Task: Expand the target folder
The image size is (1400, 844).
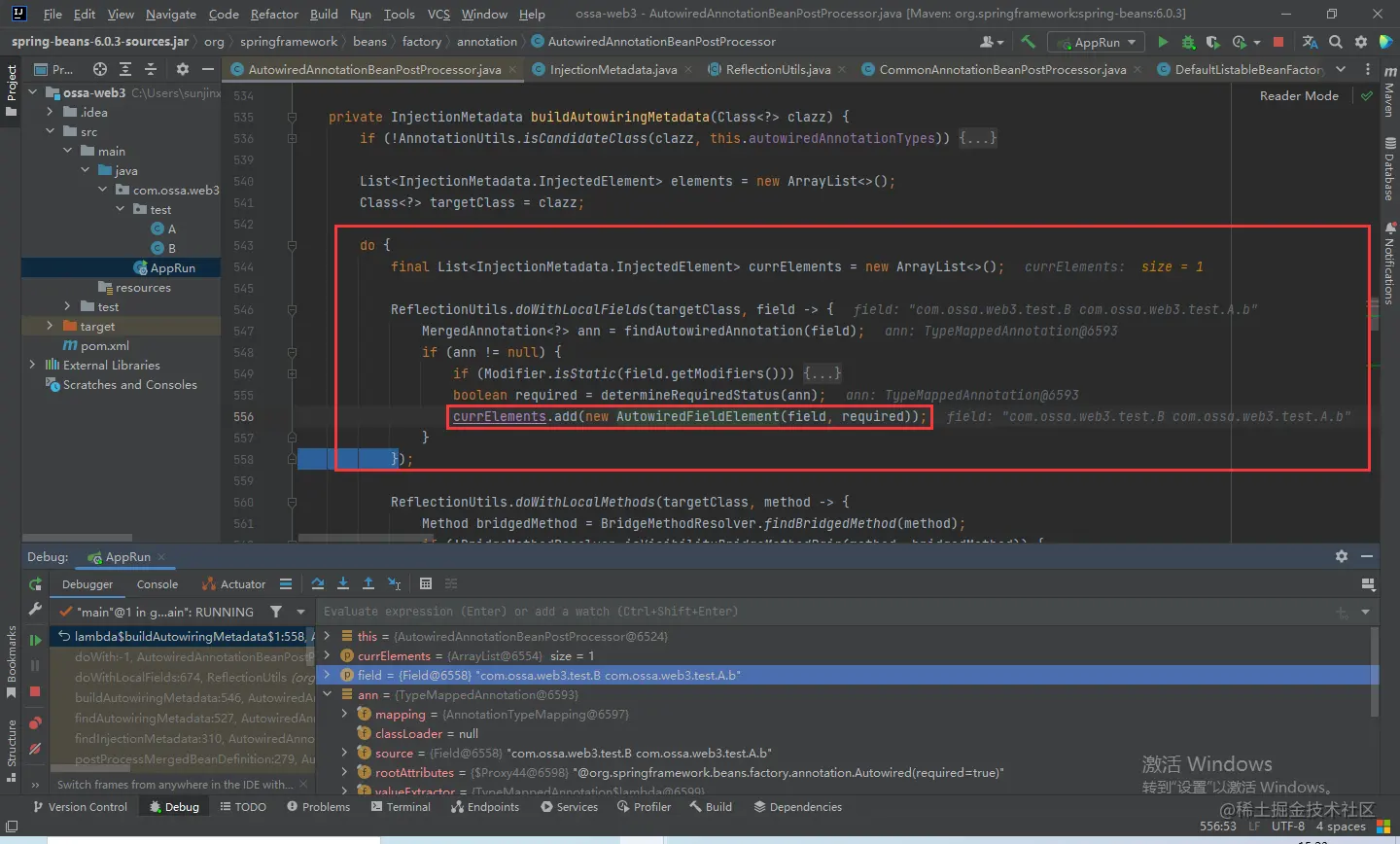Action: pos(50,326)
